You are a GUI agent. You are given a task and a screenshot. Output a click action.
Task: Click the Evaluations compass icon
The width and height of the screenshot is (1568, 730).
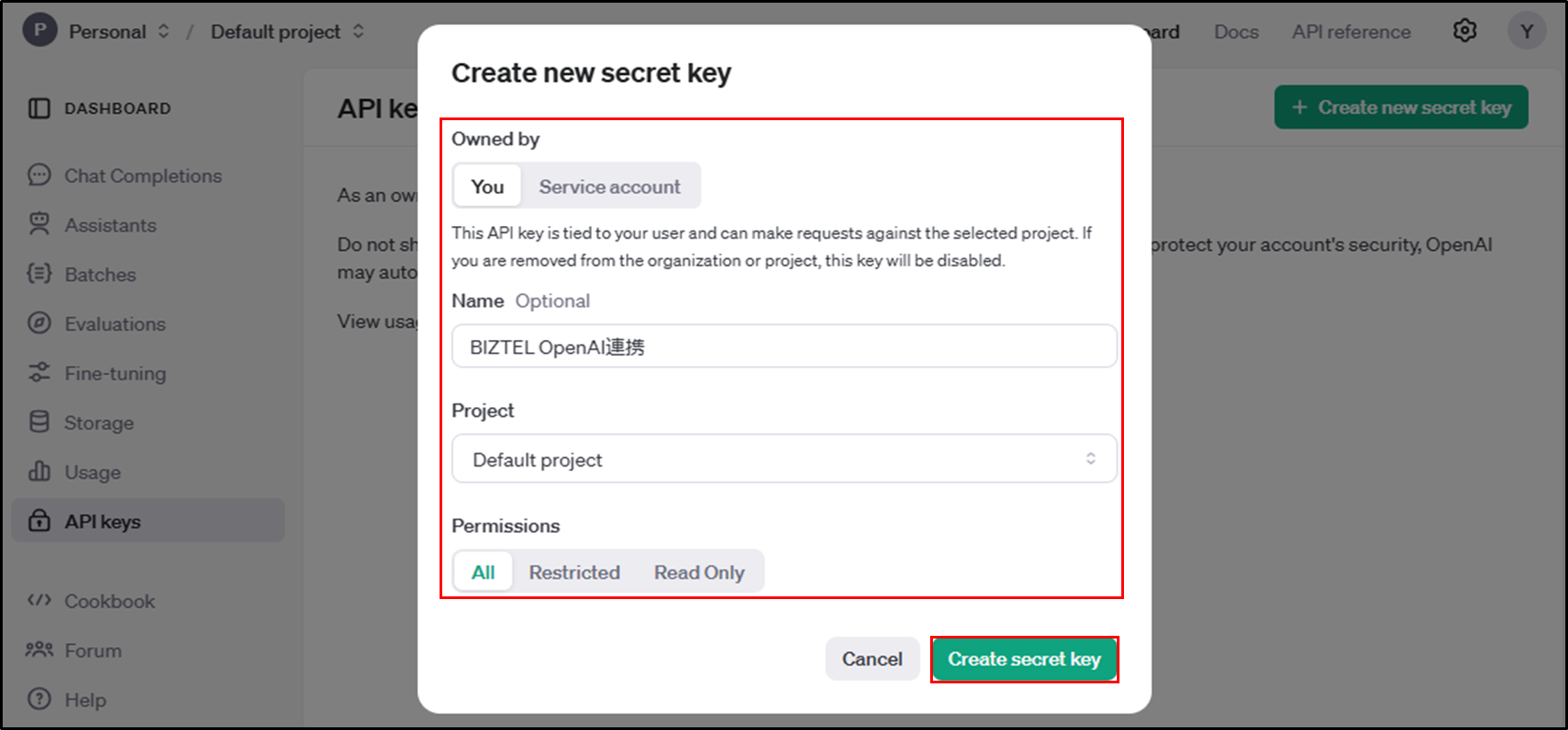coord(39,323)
